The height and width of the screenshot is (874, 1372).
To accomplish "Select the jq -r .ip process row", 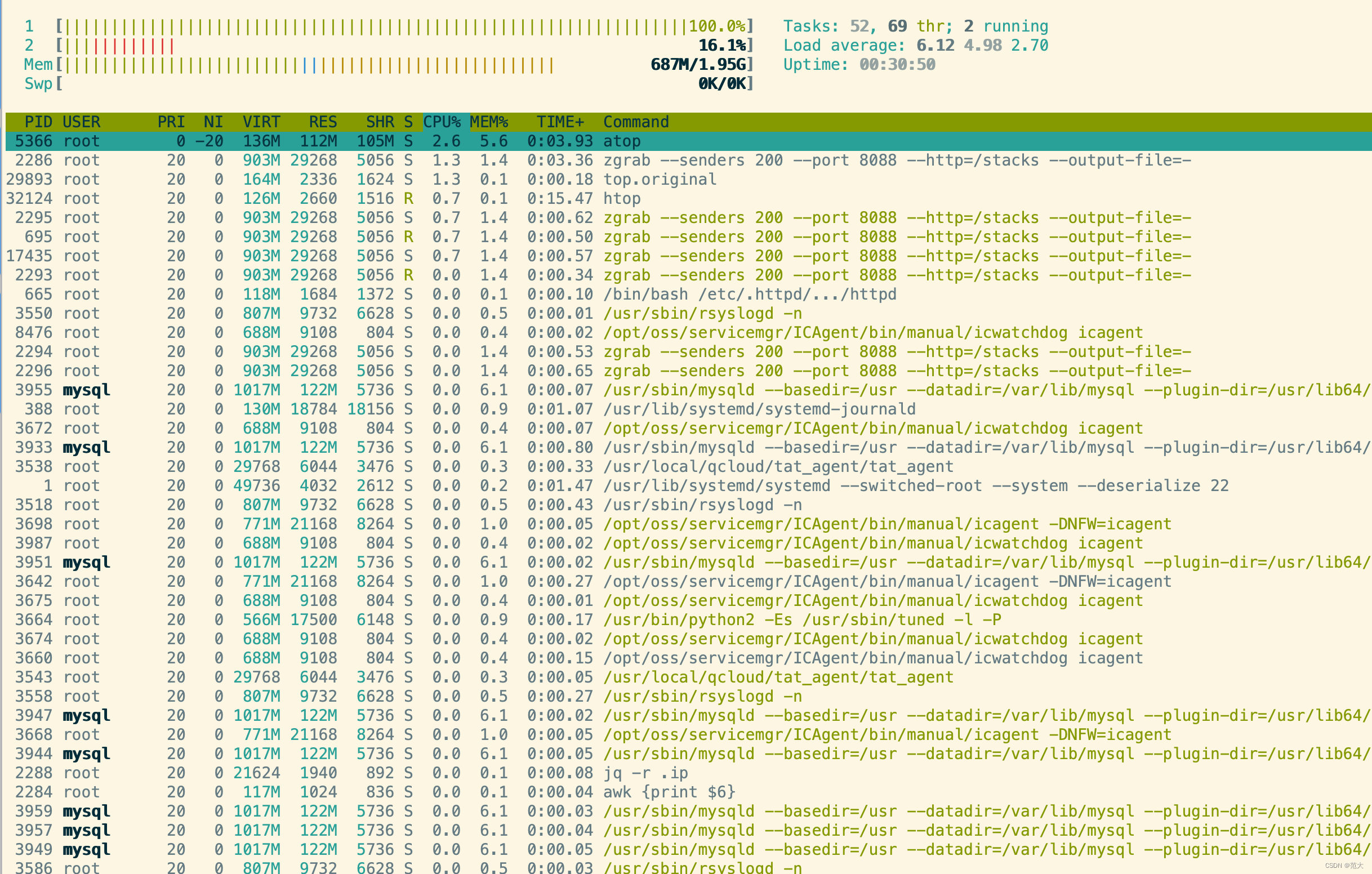I will click(x=688, y=773).
